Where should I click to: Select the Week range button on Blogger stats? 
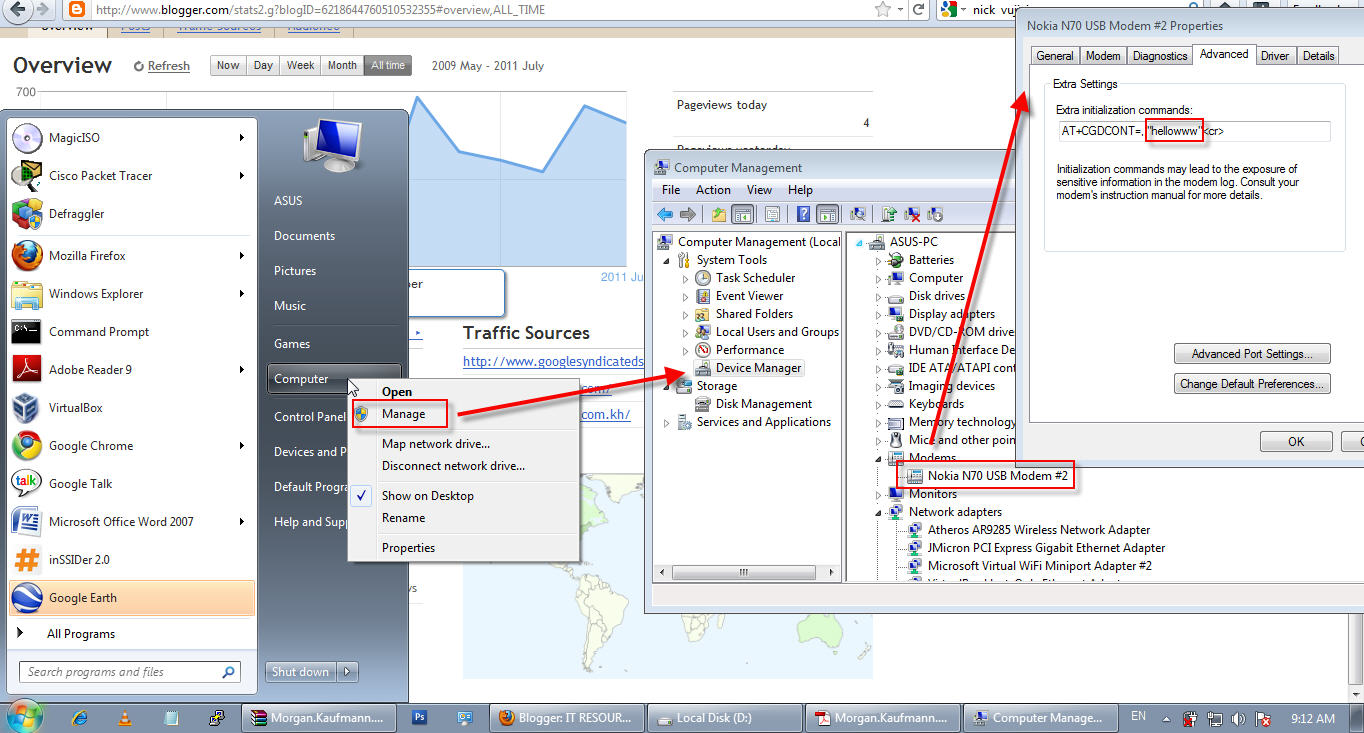tap(301, 65)
